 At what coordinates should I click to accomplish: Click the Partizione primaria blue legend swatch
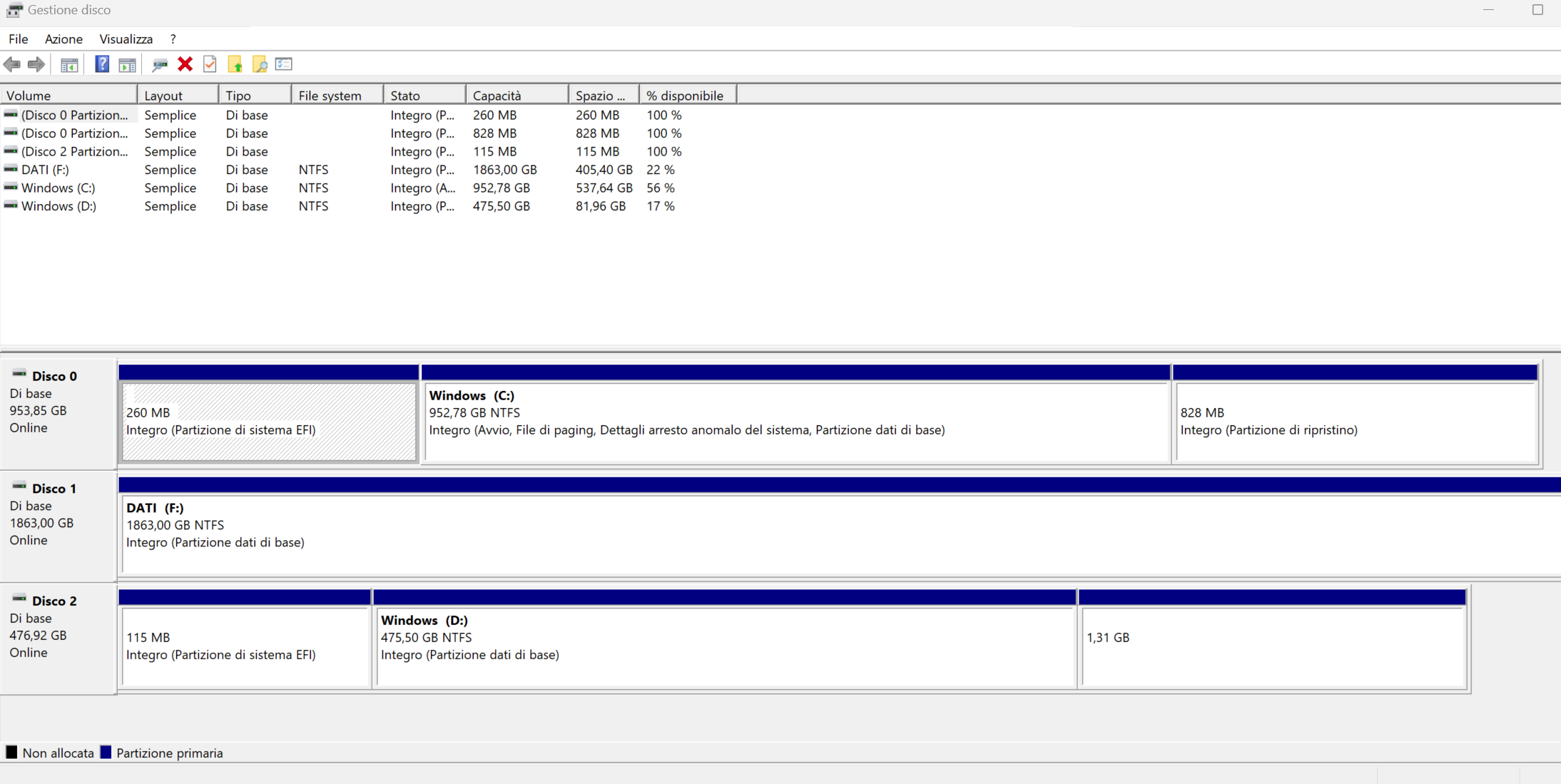tap(106, 753)
